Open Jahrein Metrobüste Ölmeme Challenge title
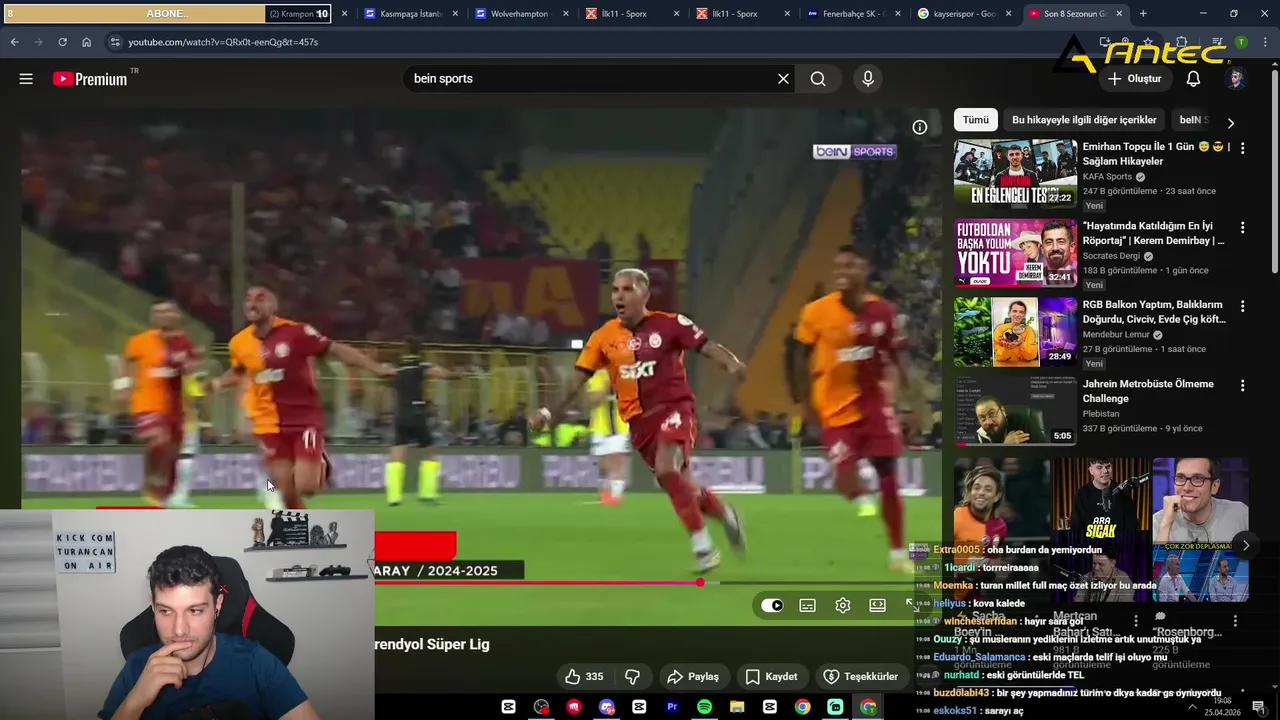The image size is (1280, 720). pyautogui.click(x=1148, y=391)
